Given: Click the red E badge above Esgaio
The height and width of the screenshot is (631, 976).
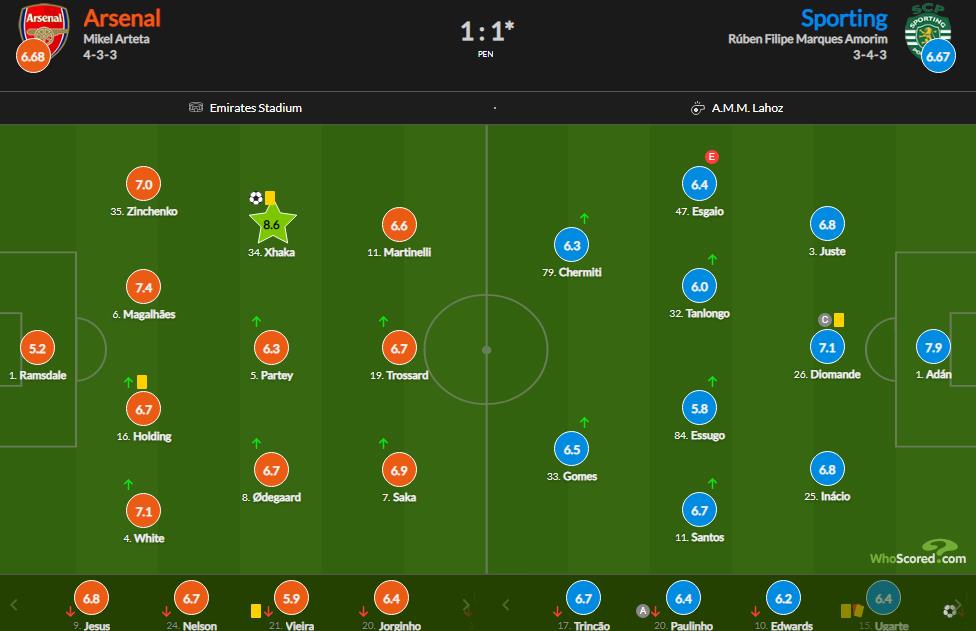Looking at the screenshot, I should point(711,157).
